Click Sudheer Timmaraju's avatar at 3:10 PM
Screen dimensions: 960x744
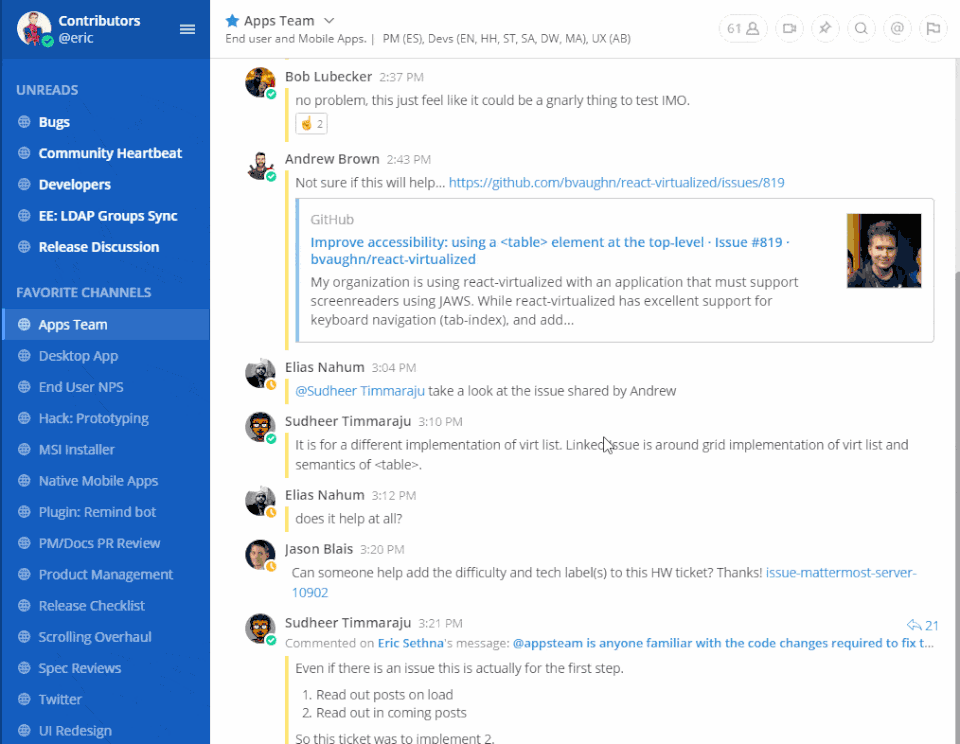click(260, 427)
